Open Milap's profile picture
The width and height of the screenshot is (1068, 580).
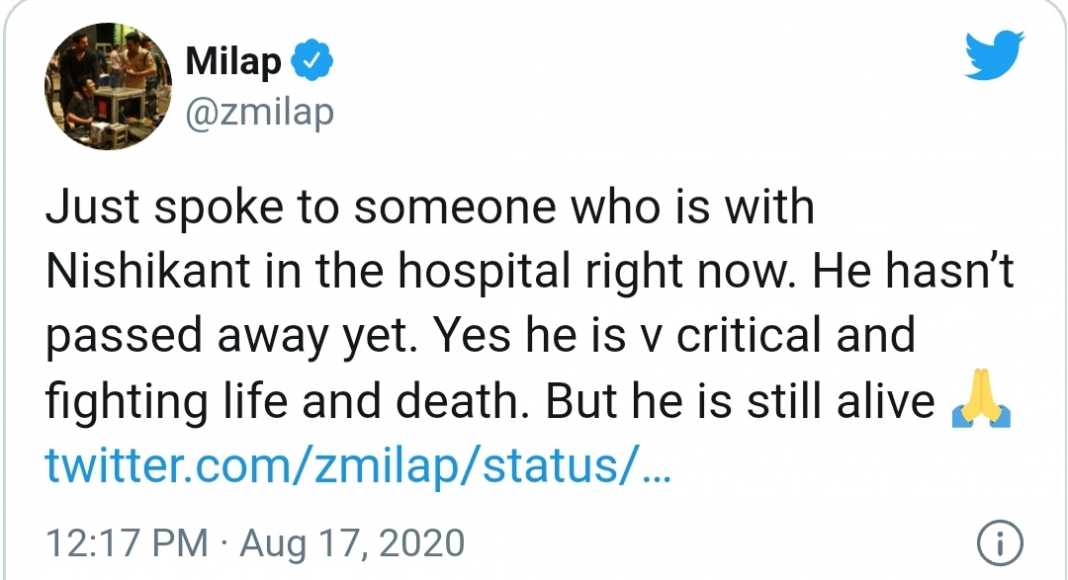[108, 86]
